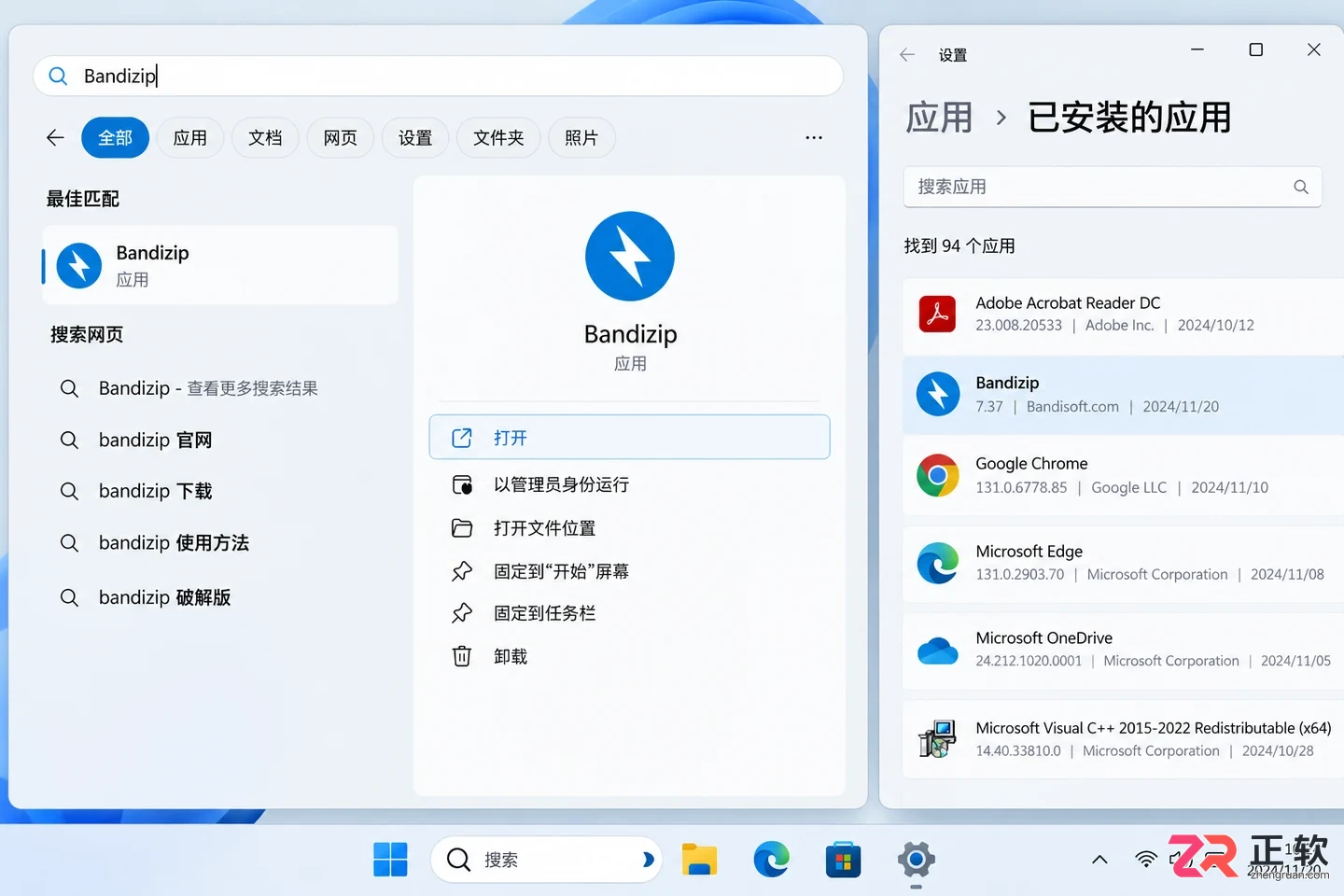This screenshot has width=1344, height=896.
Task: Click the Visual C++ Redistributable installer icon
Action: 938,739
